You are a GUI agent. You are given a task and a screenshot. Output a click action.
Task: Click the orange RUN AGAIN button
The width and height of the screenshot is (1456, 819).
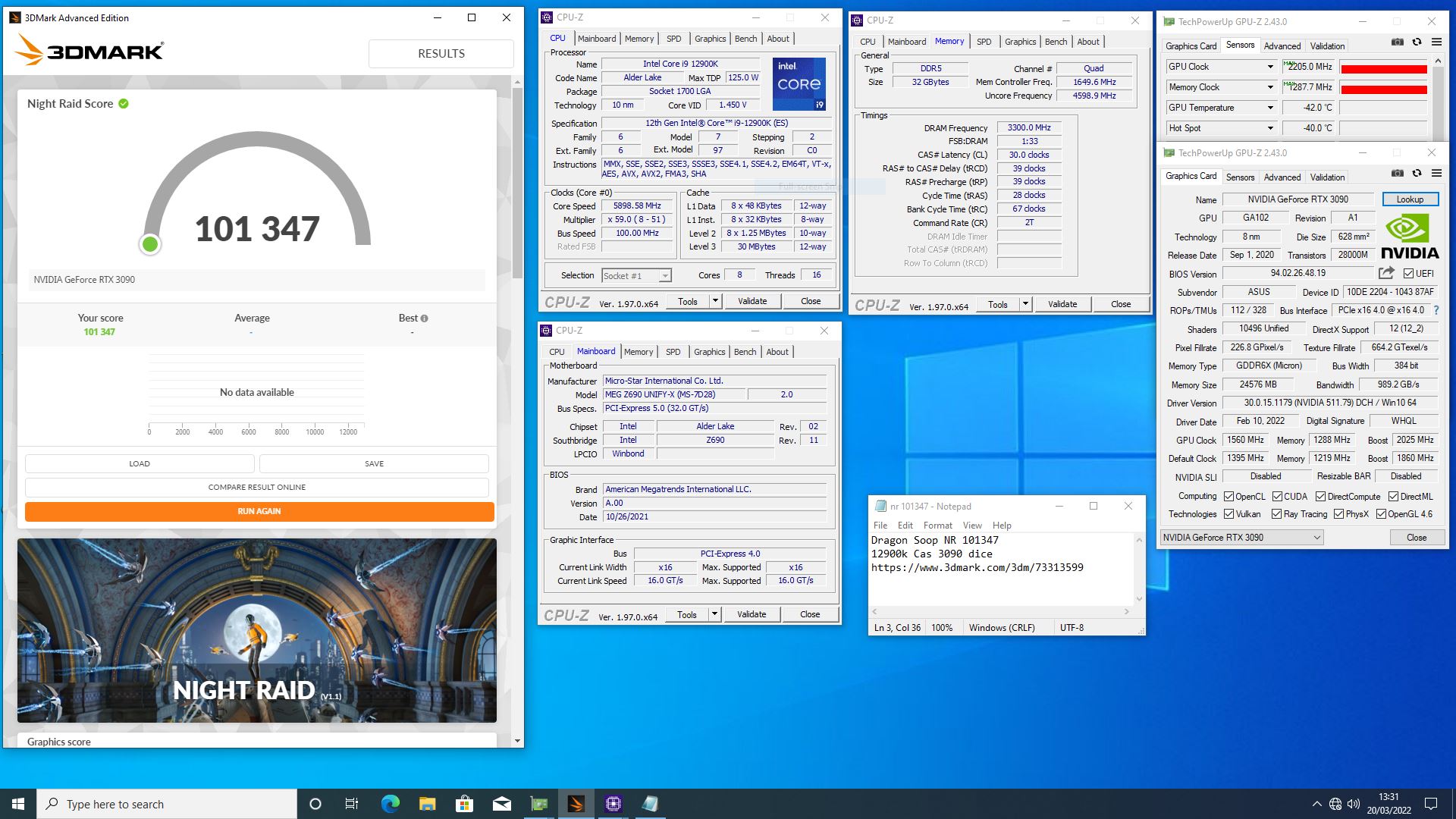click(x=259, y=512)
